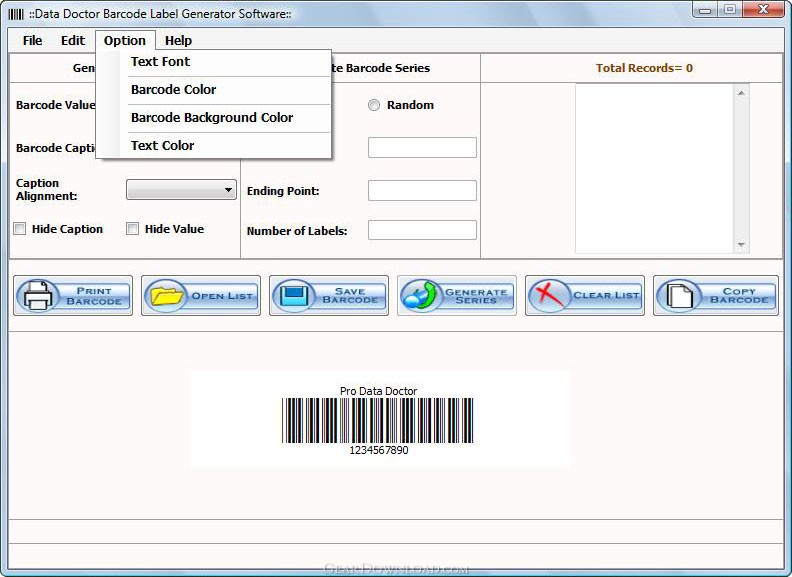Viewport: 792px width, 577px height.
Task: Open the Edit menu
Action: pyautogui.click(x=73, y=40)
